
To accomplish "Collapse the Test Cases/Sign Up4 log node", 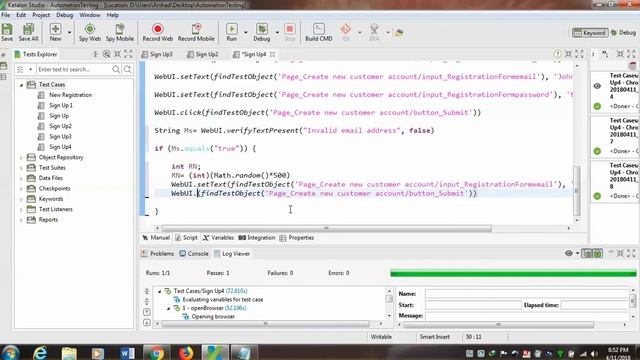I will tap(160, 291).
